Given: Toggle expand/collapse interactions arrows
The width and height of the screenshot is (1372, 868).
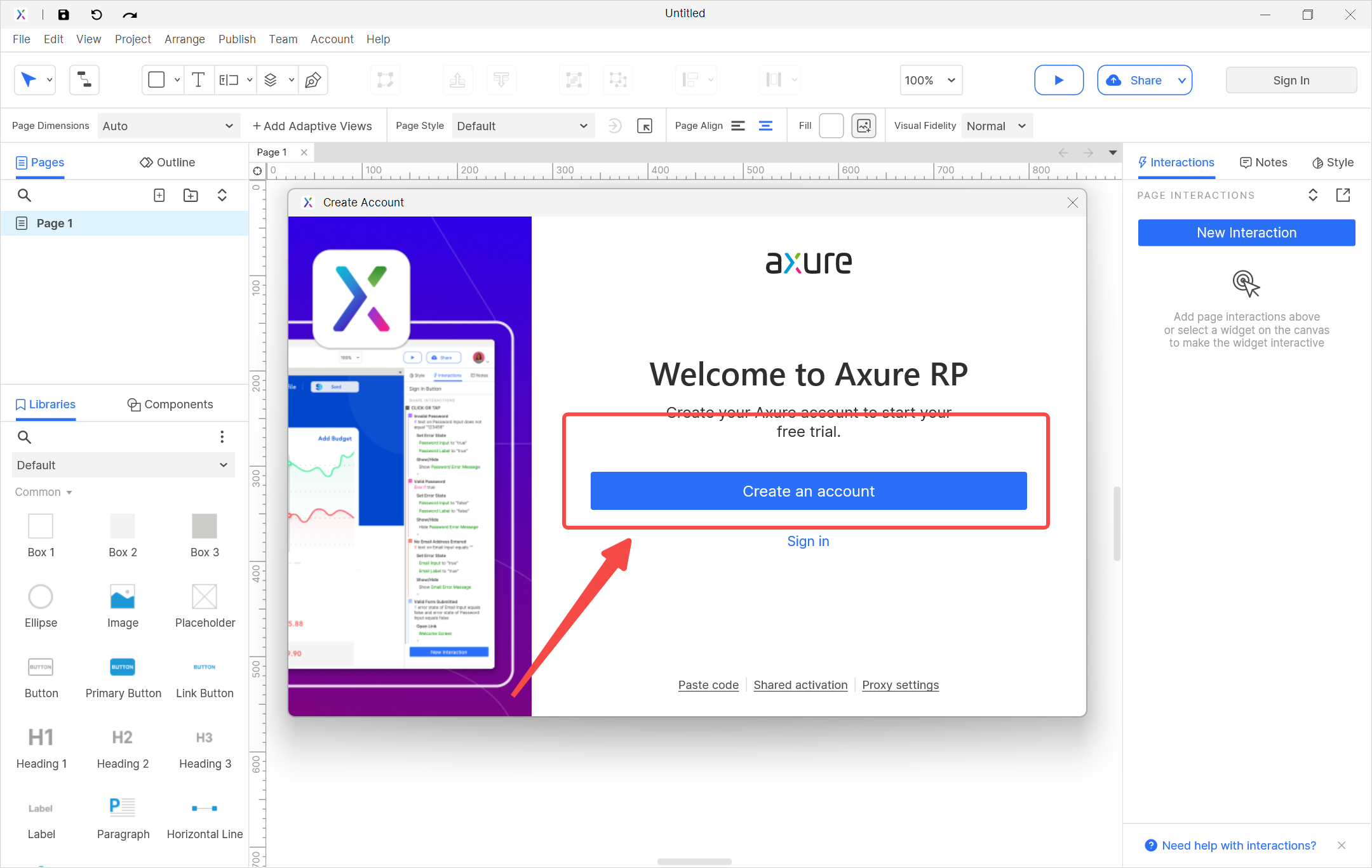Looking at the screenshot, I should coord(1313,195).
